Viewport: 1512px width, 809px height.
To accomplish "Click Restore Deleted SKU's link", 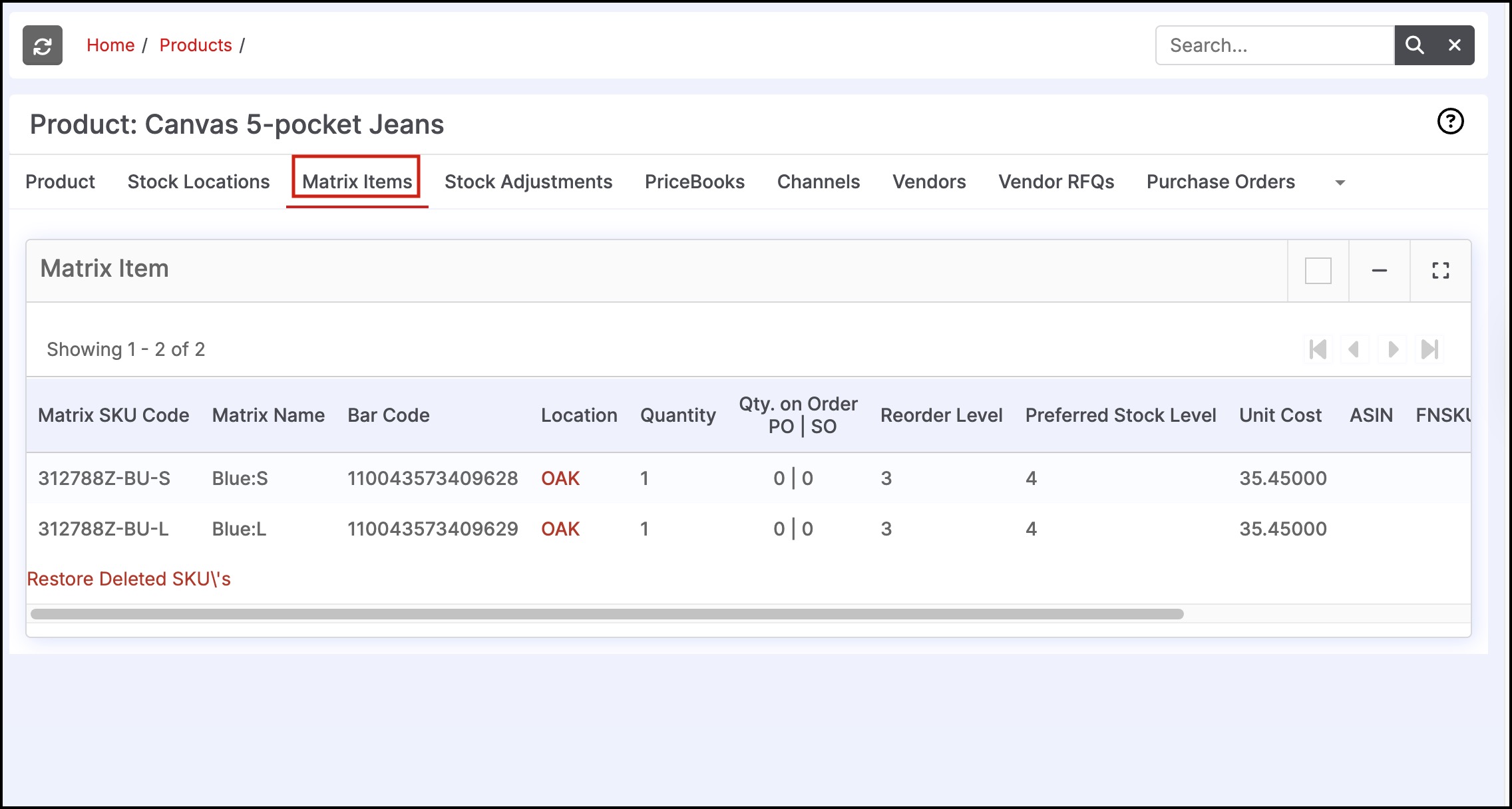I will 128,579.
